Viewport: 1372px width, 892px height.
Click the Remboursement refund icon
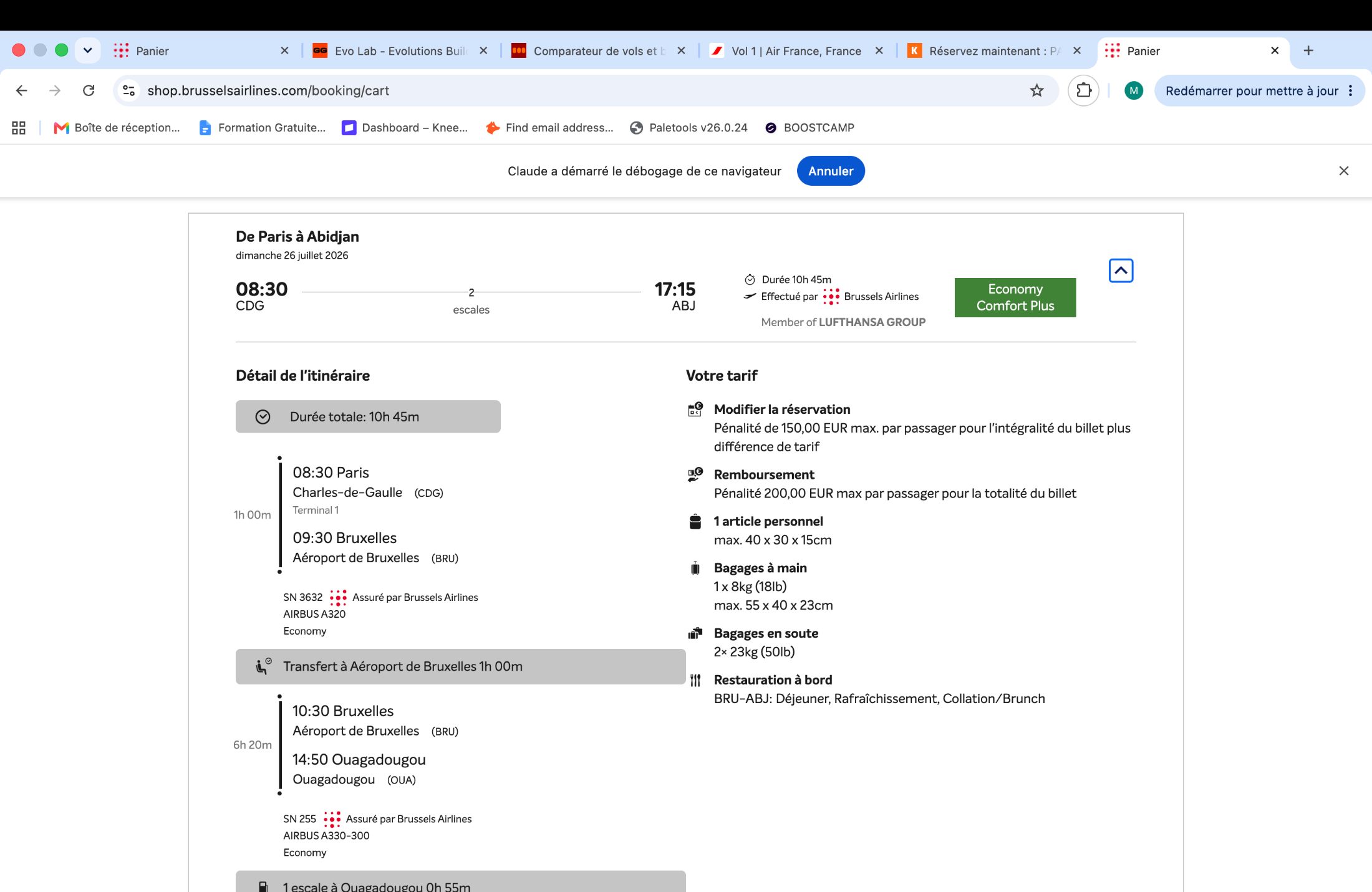point(695,475)
